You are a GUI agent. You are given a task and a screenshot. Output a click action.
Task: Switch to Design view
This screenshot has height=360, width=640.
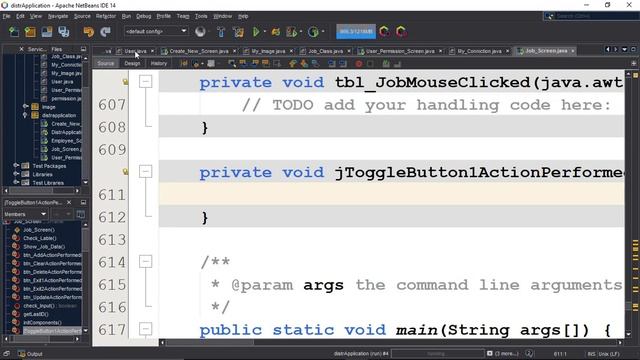[132, 63]
